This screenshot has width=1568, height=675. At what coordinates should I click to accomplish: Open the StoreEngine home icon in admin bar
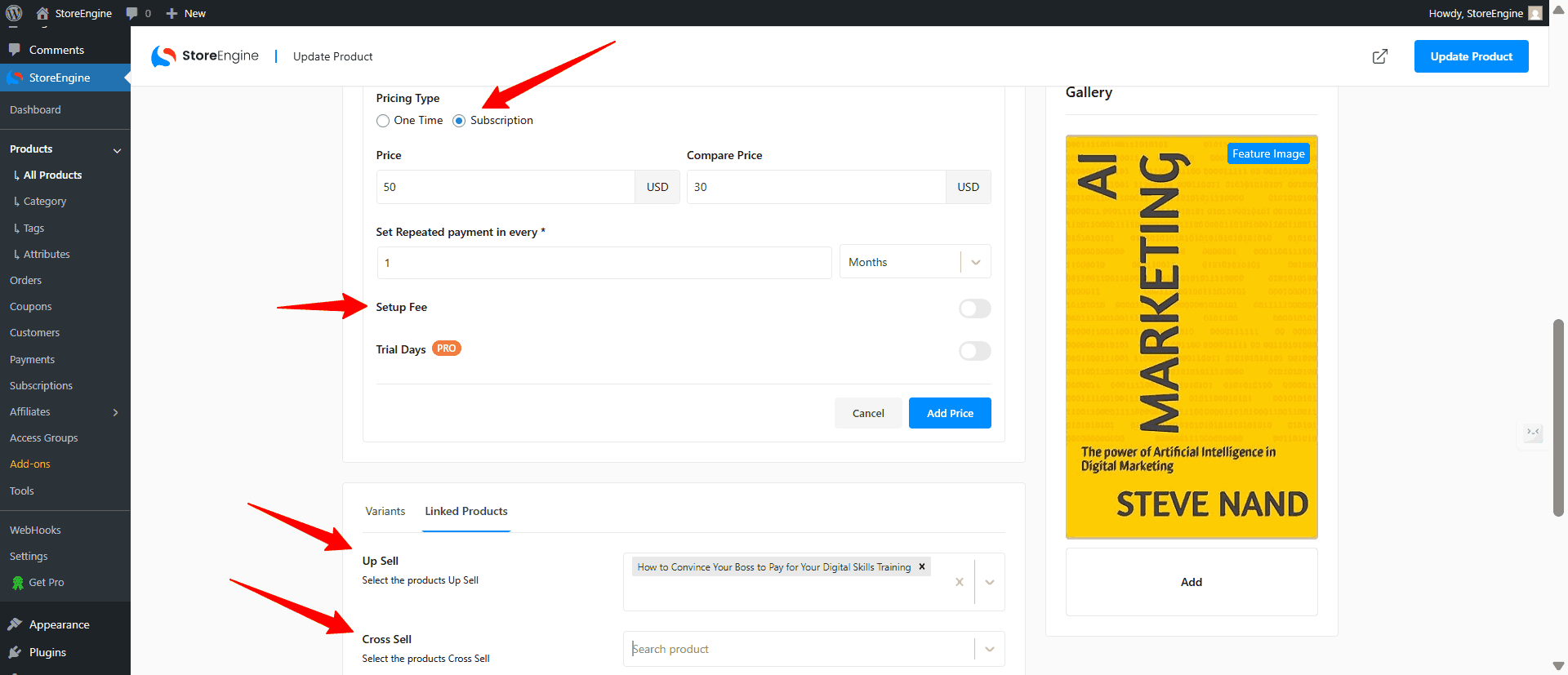pos(42,13)
